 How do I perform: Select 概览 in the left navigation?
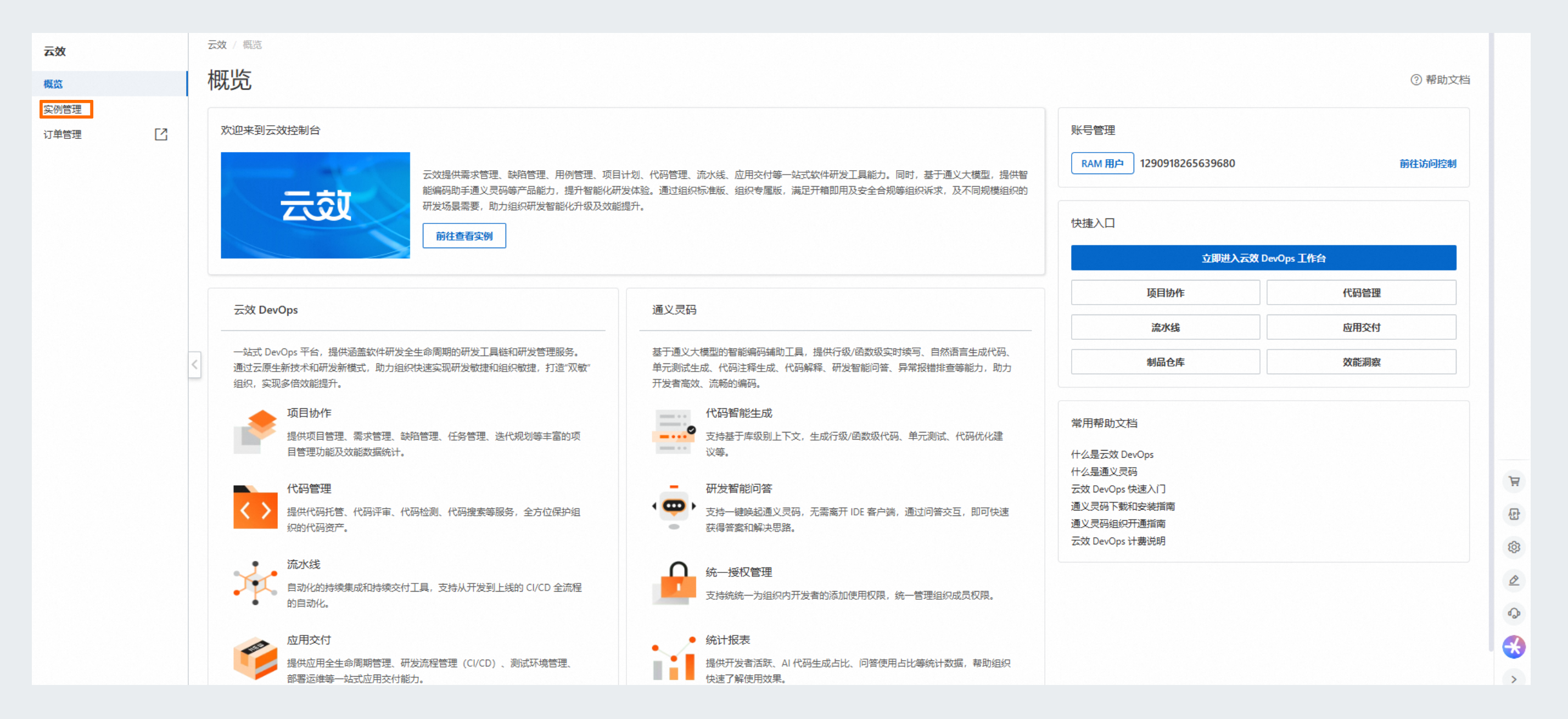[x=110, y=84]
